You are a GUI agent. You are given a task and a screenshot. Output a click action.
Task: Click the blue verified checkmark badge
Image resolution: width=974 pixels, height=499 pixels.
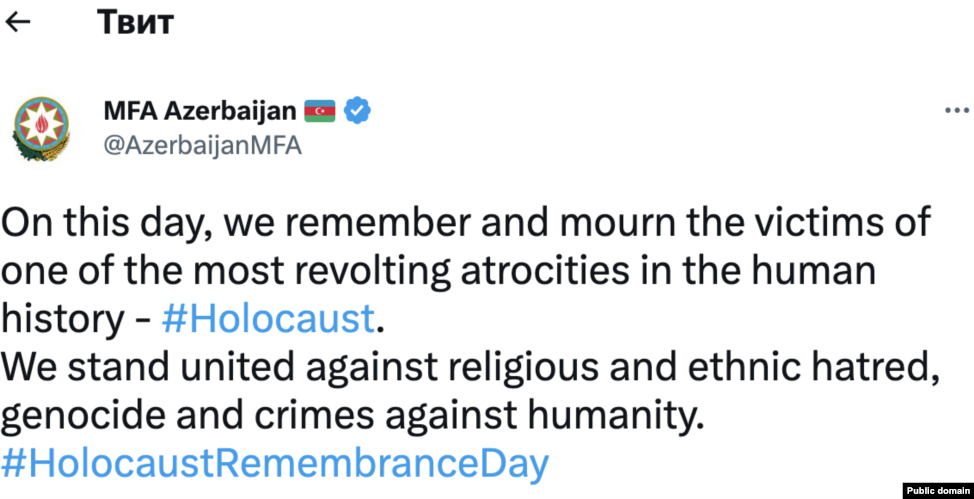click(x=357, y=111)
